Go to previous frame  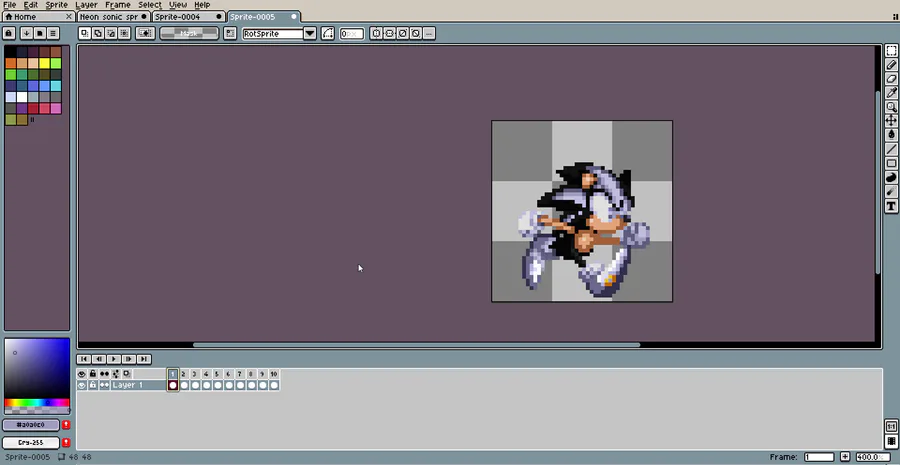coord(99,359)
